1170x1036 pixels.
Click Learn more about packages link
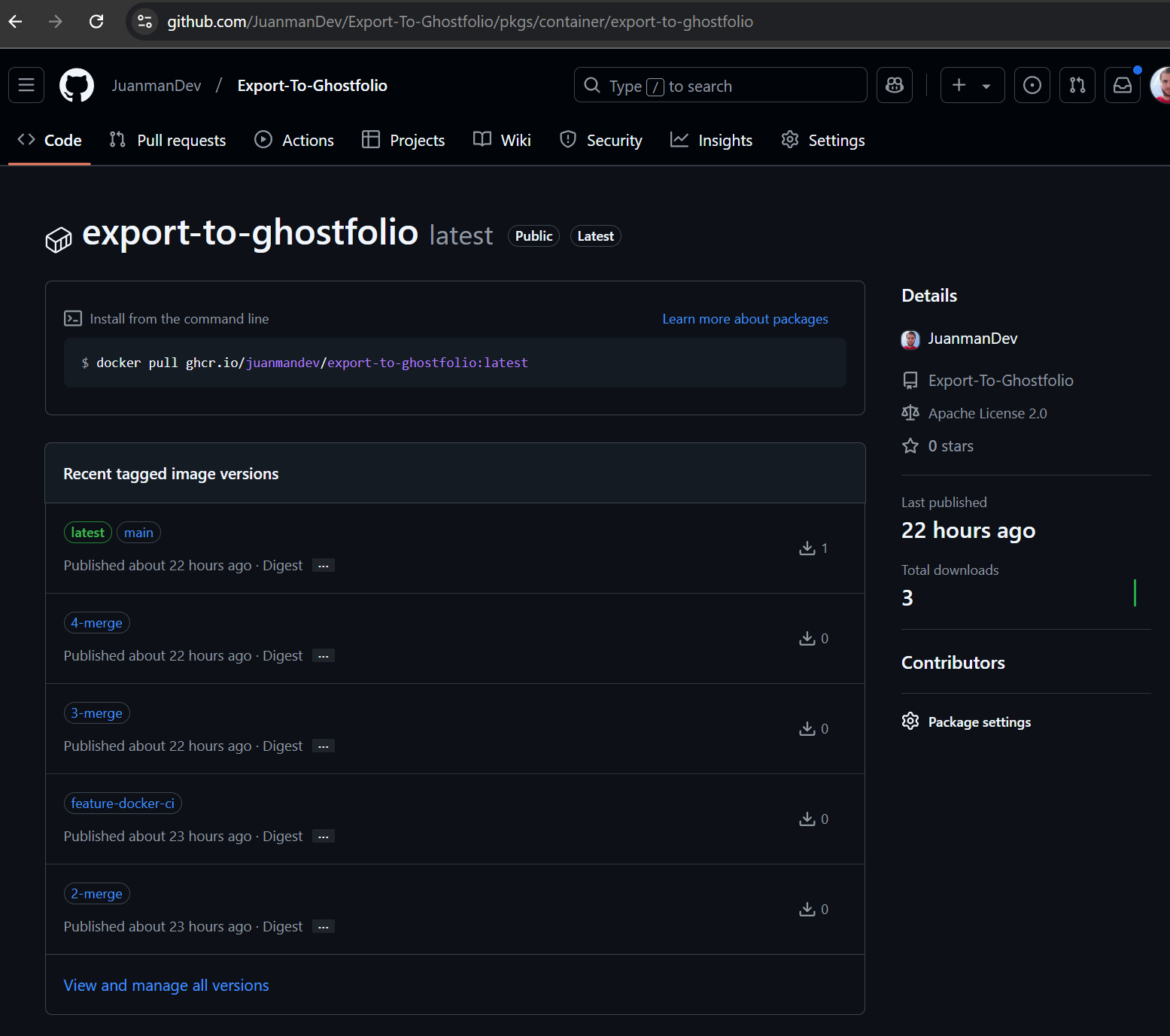745,319
